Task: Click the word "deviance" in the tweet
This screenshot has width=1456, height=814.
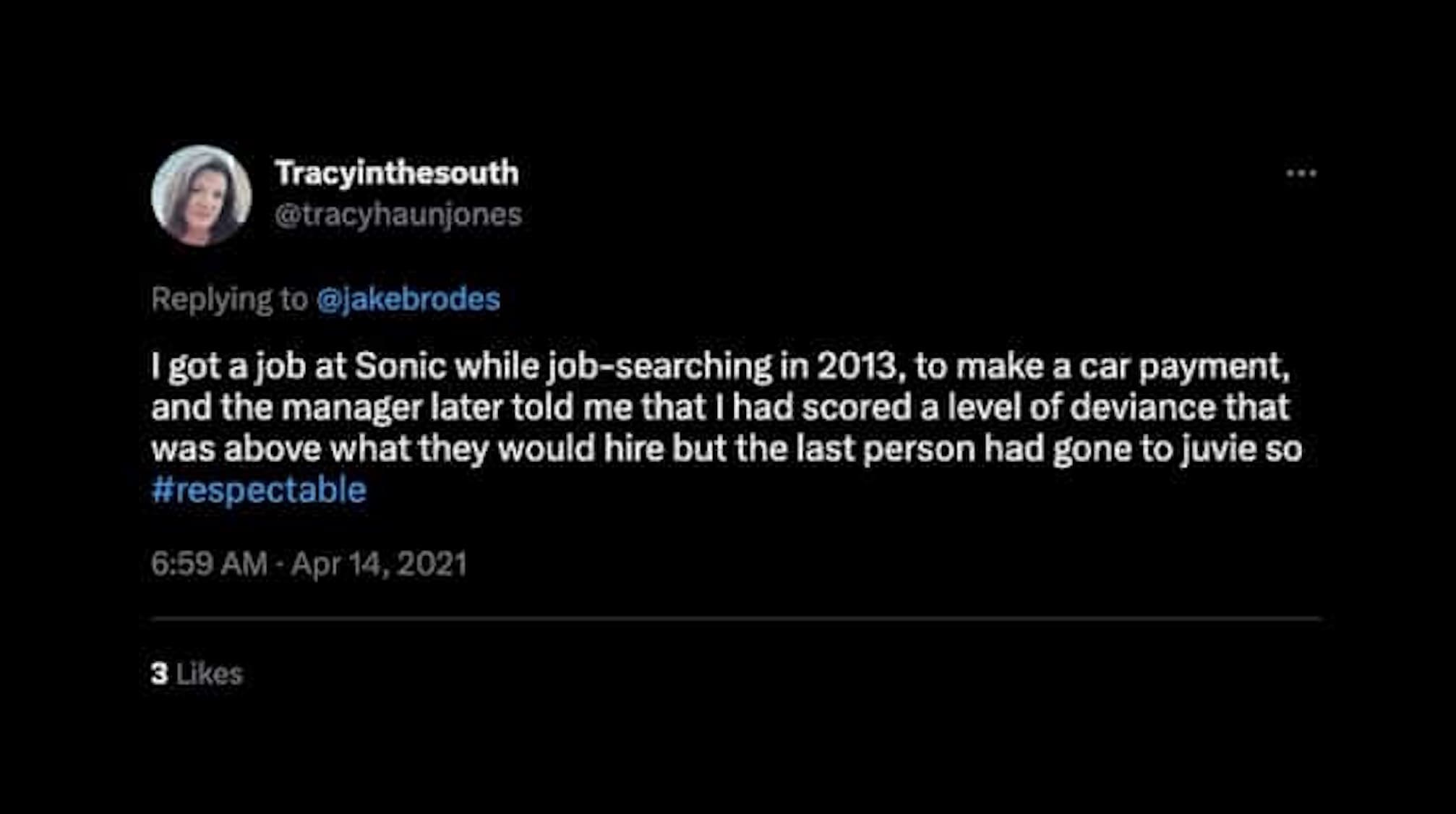Action: pos(1142,408)
